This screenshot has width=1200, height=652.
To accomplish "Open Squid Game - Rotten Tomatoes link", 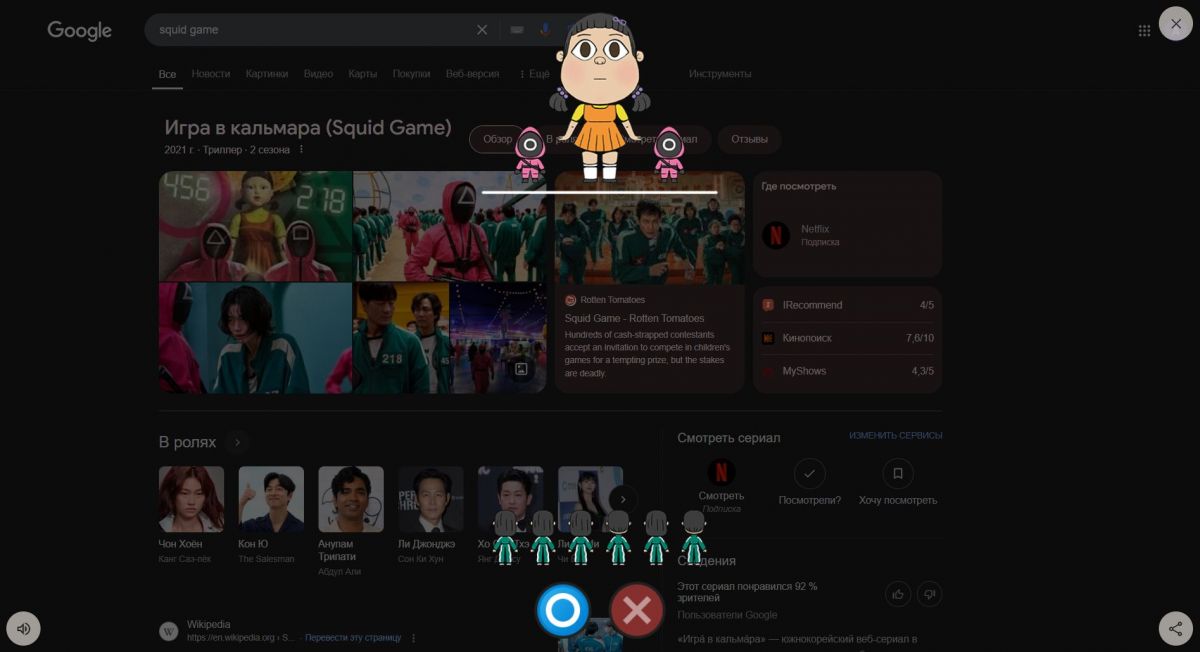I will coord(634,318).
